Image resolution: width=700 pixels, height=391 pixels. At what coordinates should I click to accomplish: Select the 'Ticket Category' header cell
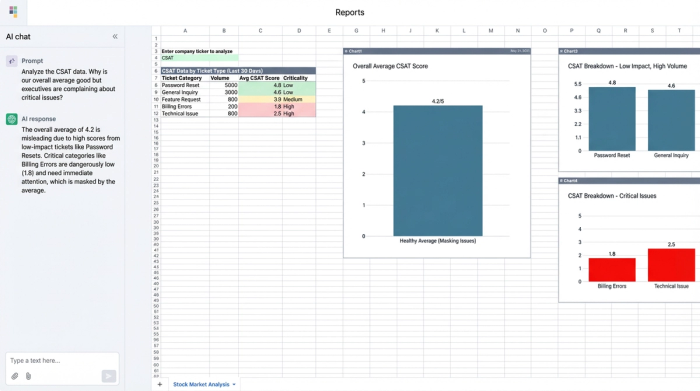(x=185, y=78)
